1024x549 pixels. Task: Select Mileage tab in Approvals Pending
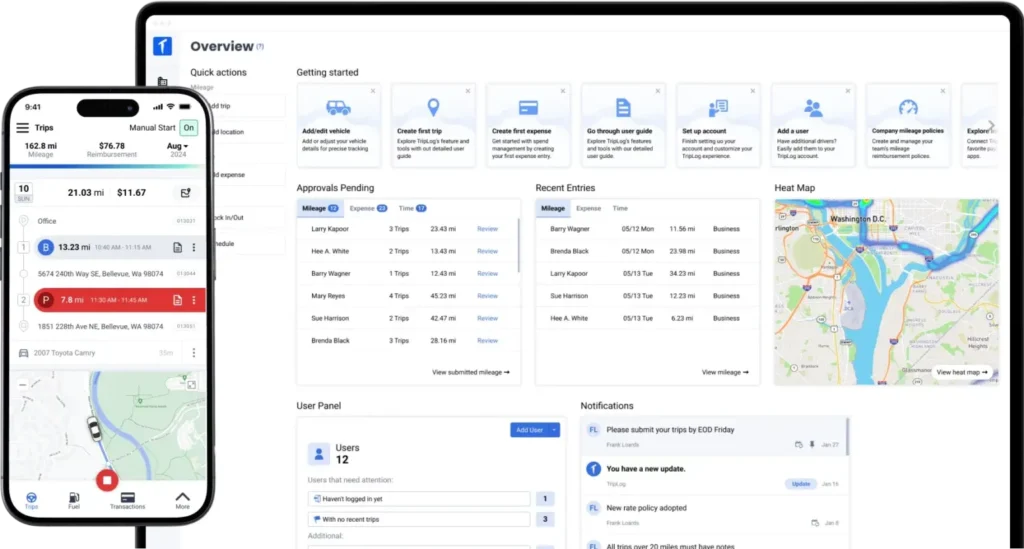coord(319,208)
